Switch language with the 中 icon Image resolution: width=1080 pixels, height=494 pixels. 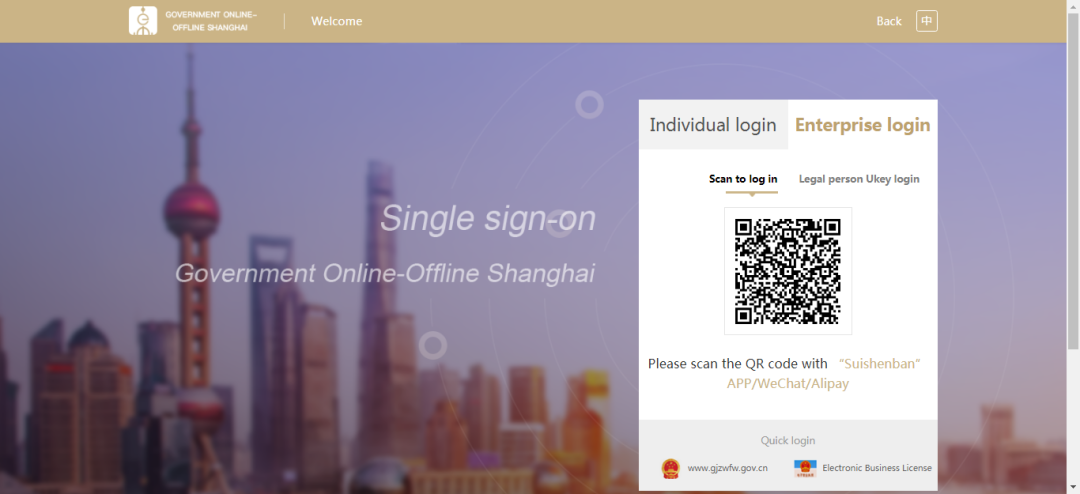pos(926,21)
